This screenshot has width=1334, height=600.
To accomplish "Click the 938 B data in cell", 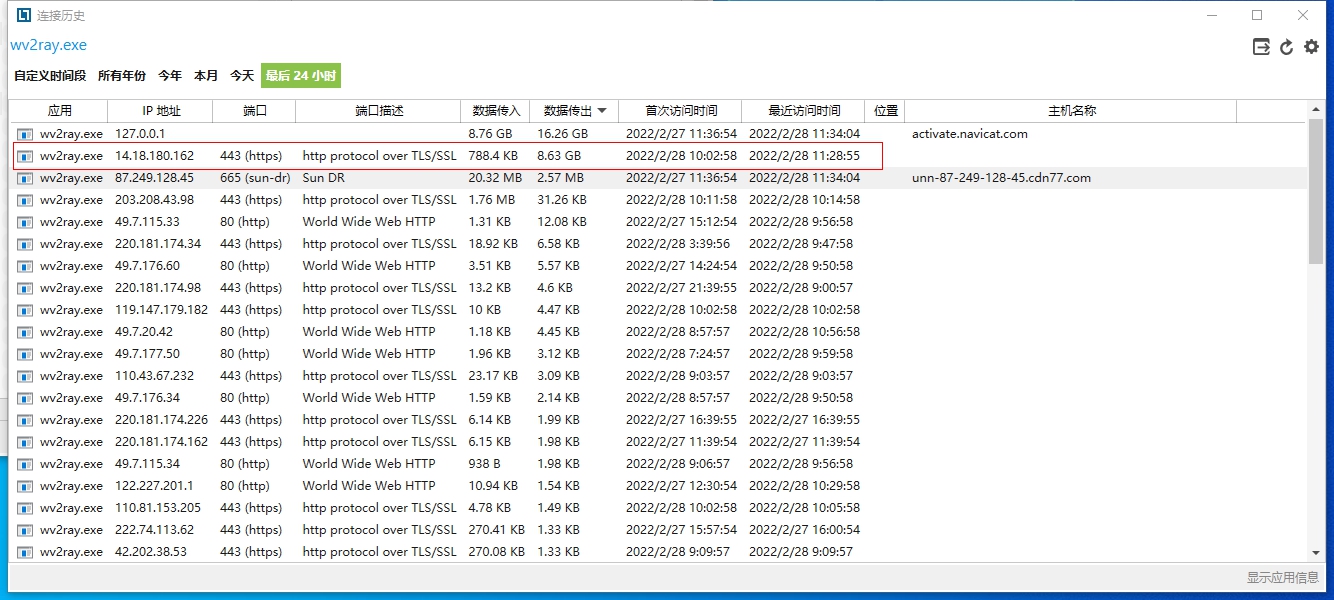I will tap(485, 464).
